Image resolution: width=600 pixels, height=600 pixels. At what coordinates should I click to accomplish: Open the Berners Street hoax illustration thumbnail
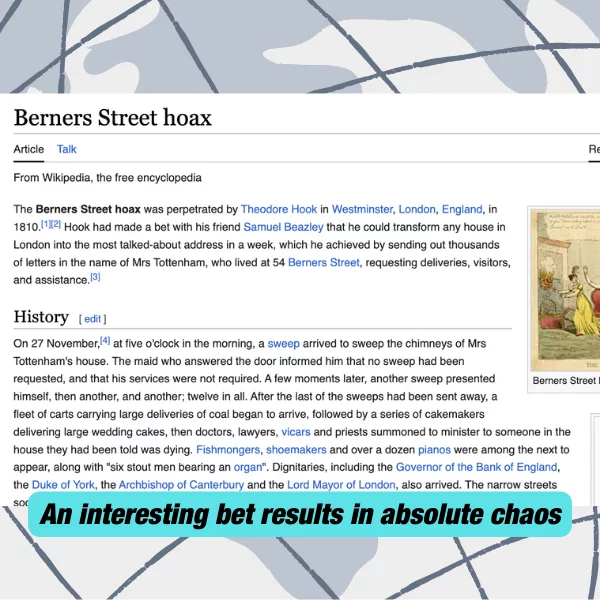point(565,290)
